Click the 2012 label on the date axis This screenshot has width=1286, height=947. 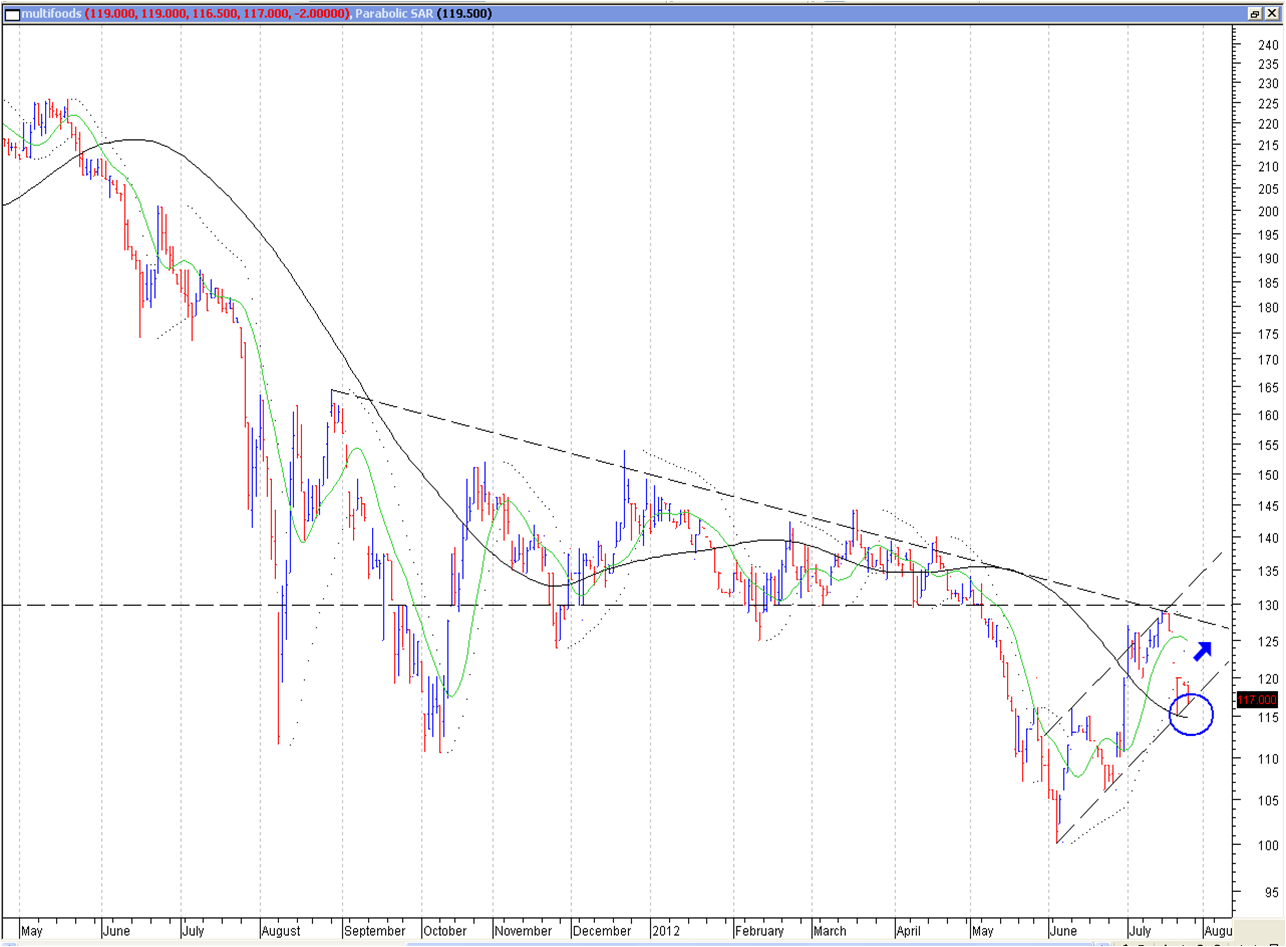pos(664,929)
